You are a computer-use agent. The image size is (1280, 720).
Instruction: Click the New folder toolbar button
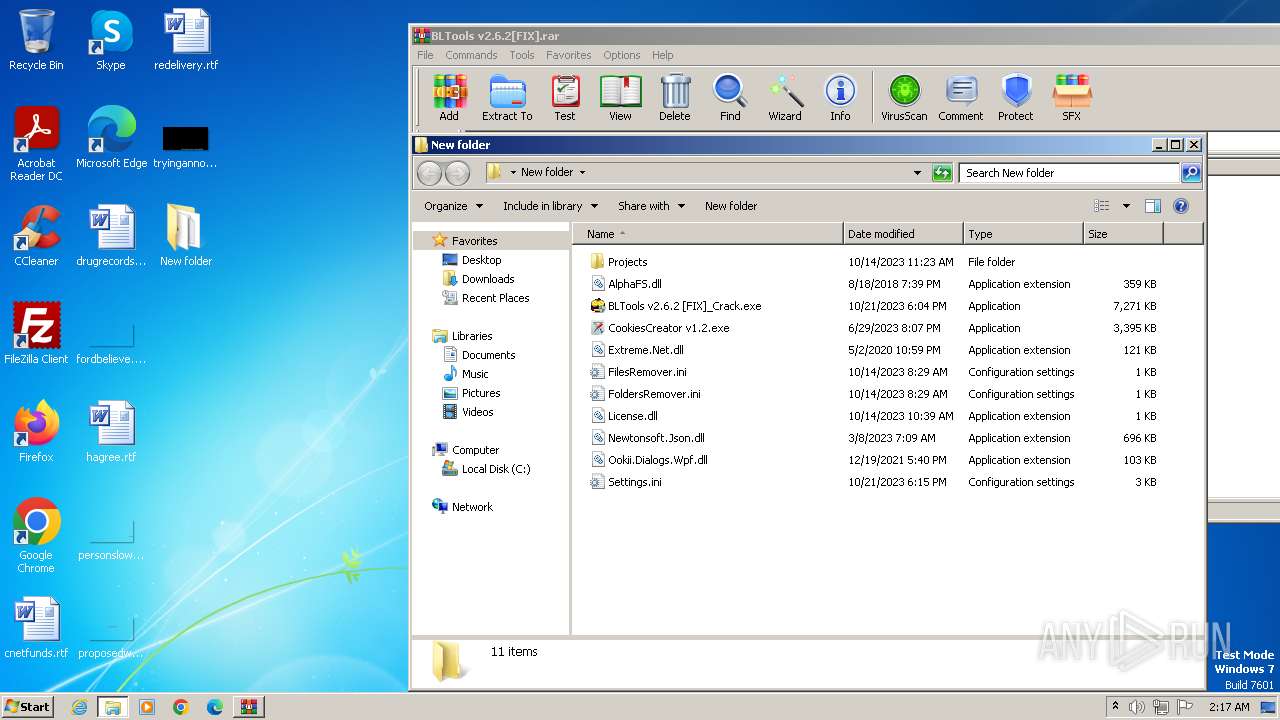[x=731, y=206]
